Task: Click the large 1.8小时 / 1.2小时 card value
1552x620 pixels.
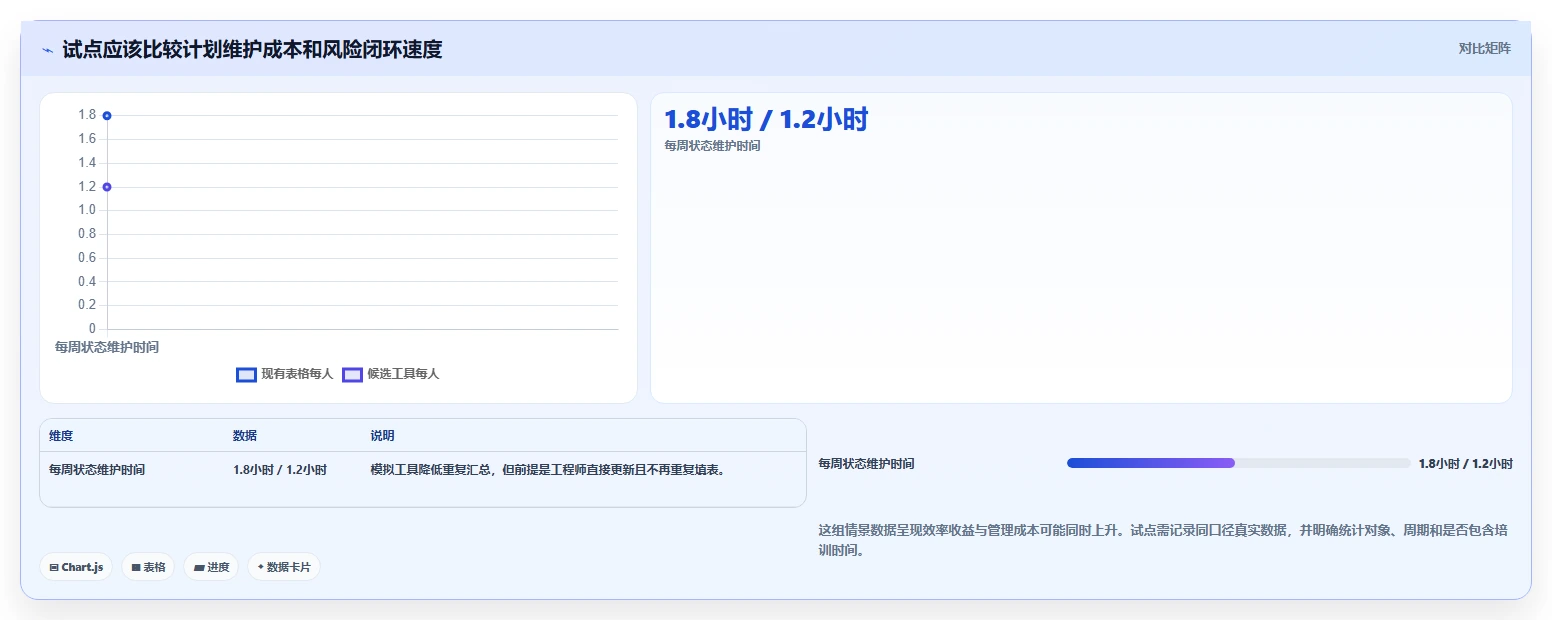Action: tap(766, 120)
